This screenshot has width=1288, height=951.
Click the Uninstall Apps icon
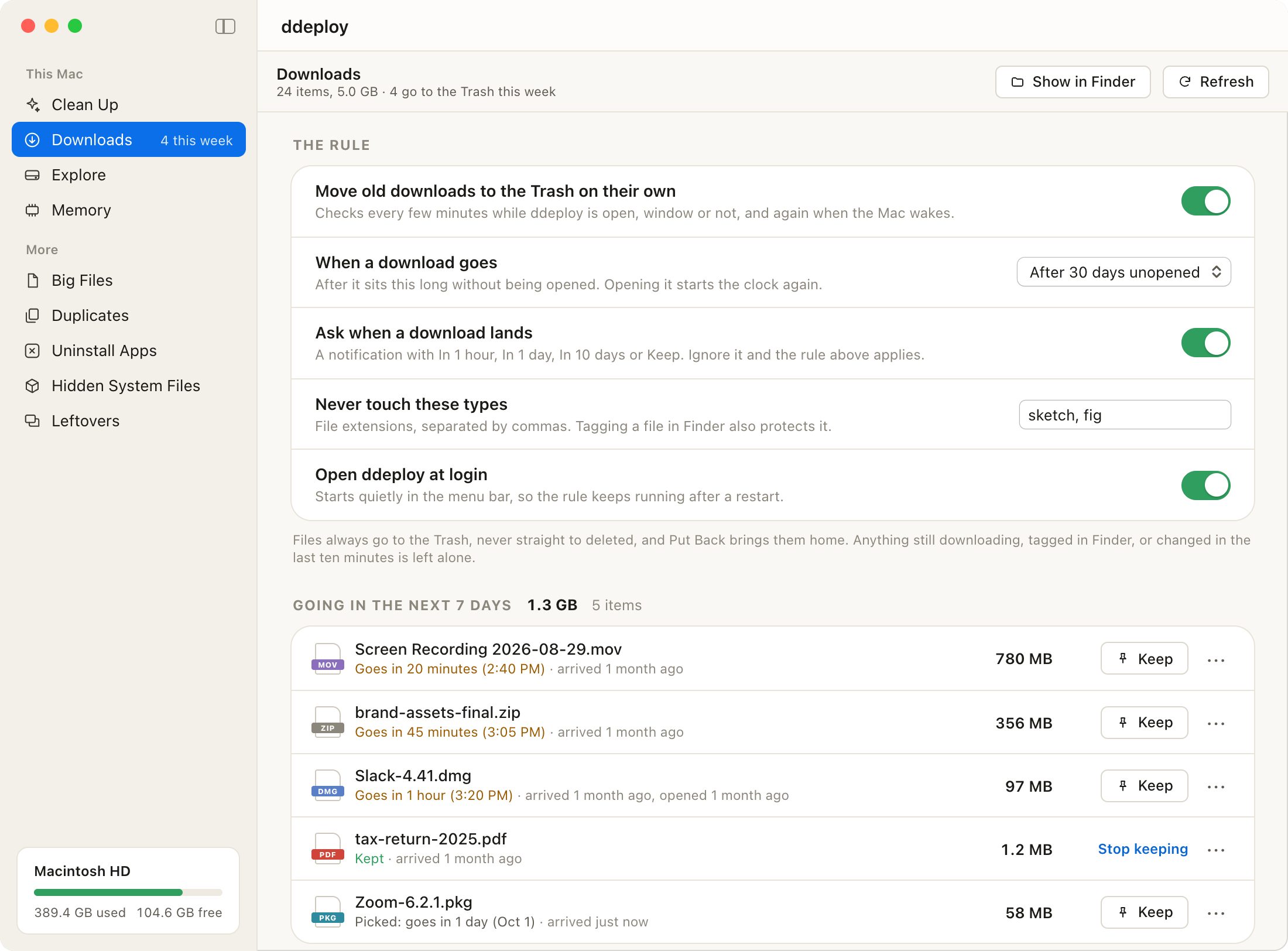[x=33, y=351]
